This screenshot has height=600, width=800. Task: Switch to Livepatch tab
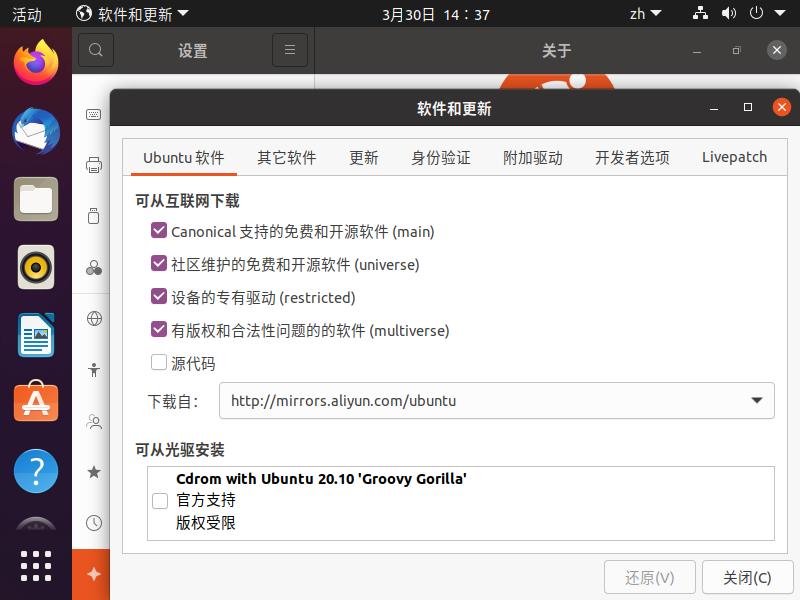(x=734, y=158)
